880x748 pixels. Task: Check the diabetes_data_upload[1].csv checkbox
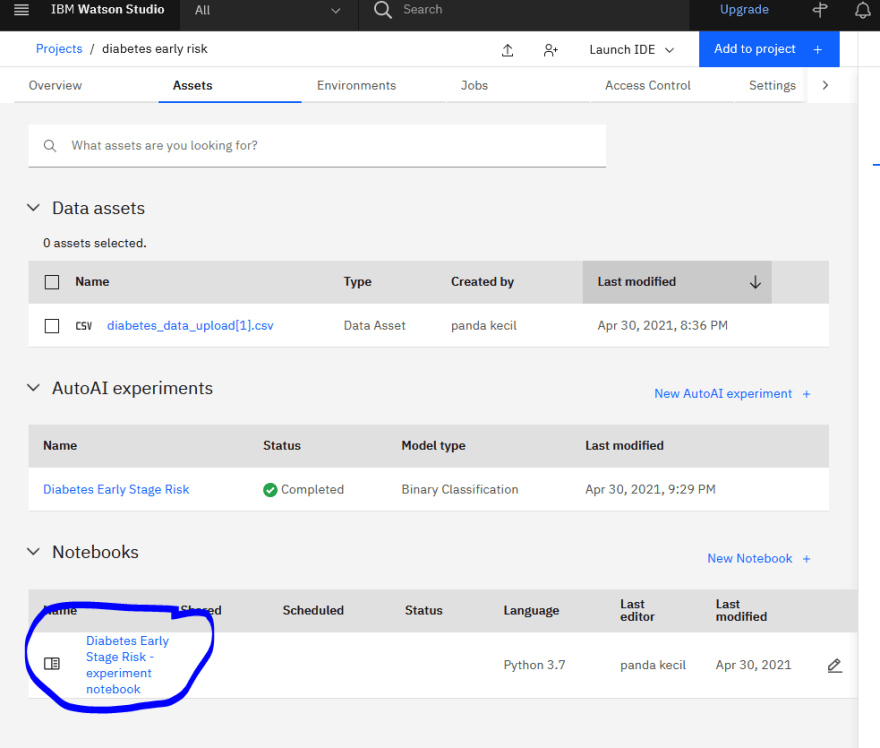tap(52, 326)
